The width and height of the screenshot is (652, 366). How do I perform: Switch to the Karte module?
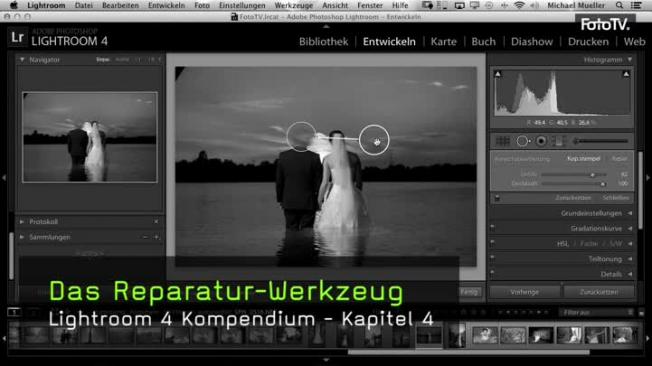(443, 42)
